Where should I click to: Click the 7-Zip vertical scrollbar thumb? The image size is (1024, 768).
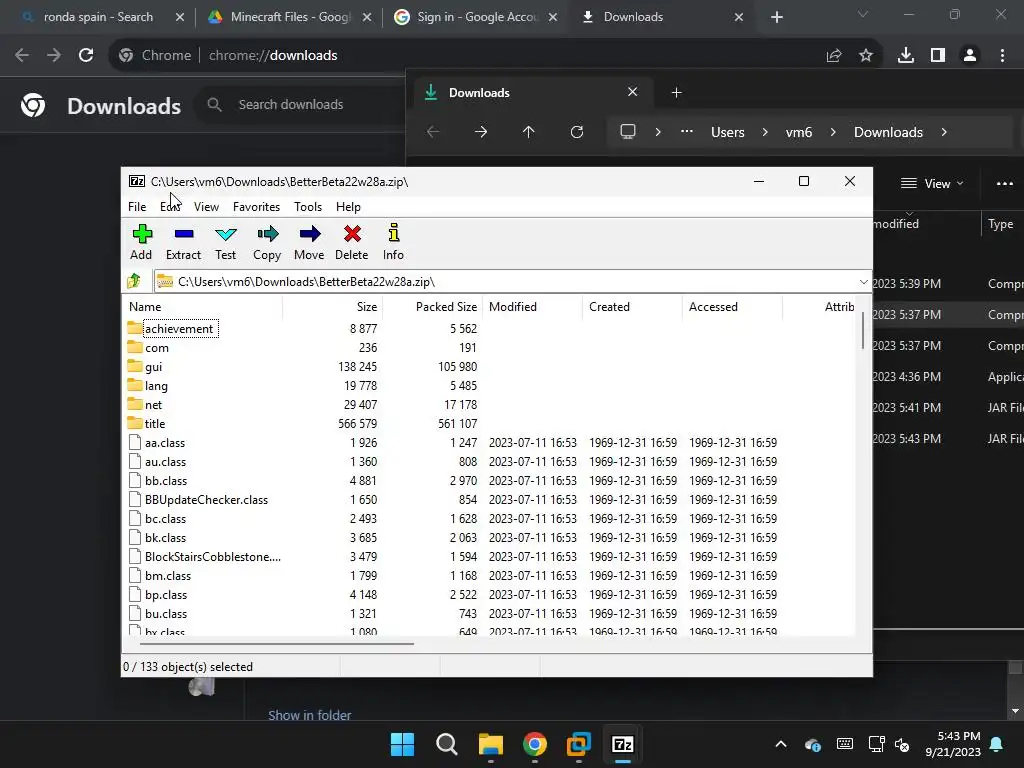[x=863, y=330]
